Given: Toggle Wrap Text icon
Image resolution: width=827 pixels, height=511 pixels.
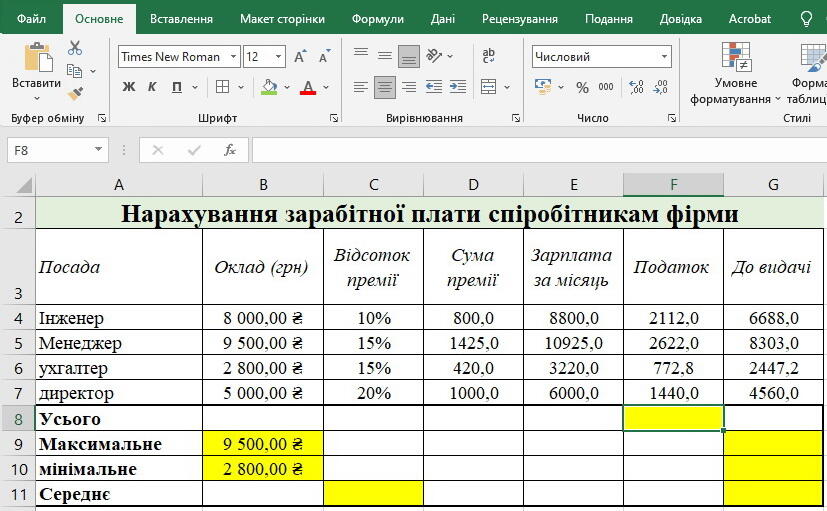Looking at the screenshot, I should pyautogui.click(x=488, y=55).
